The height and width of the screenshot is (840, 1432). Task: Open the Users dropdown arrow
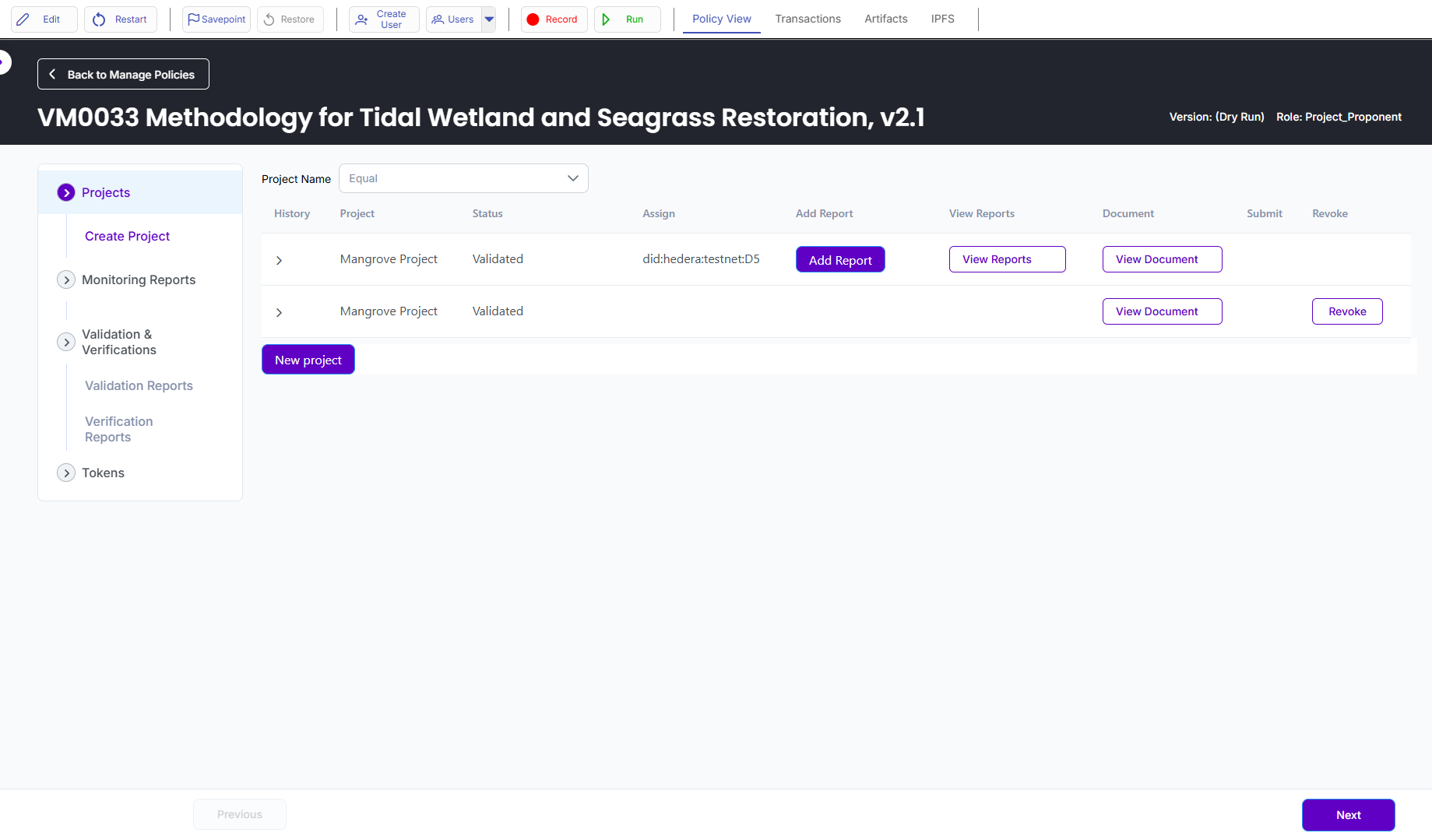(489, 19)
